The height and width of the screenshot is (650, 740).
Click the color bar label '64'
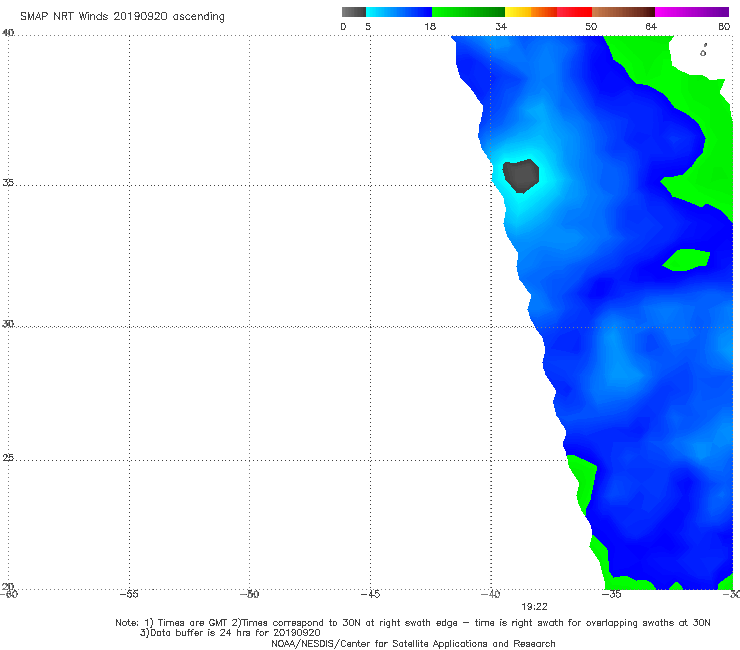pos(651,26)
